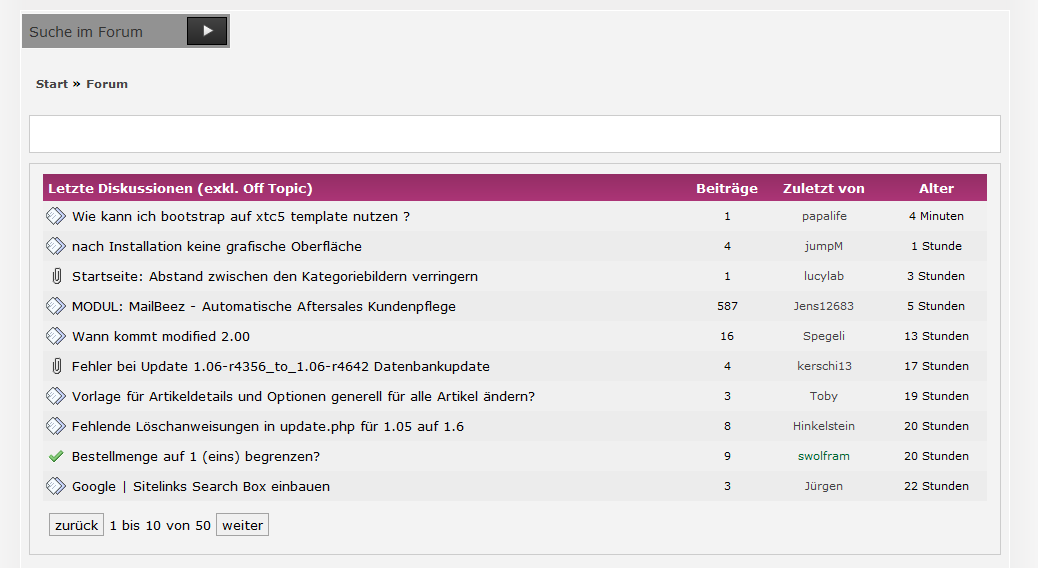Screen dimensions: 1038x568
Task: Click the Letzte Diskussionen table header
Action: tap(181, 188)
